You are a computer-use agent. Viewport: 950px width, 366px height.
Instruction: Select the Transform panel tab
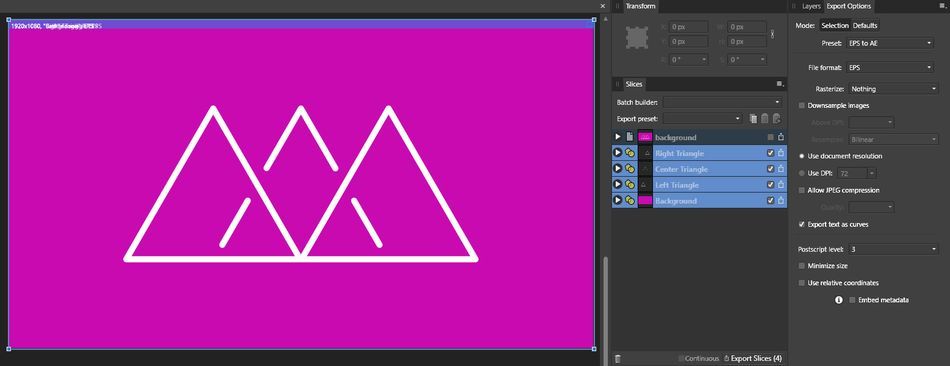click(x=640, y=6)
